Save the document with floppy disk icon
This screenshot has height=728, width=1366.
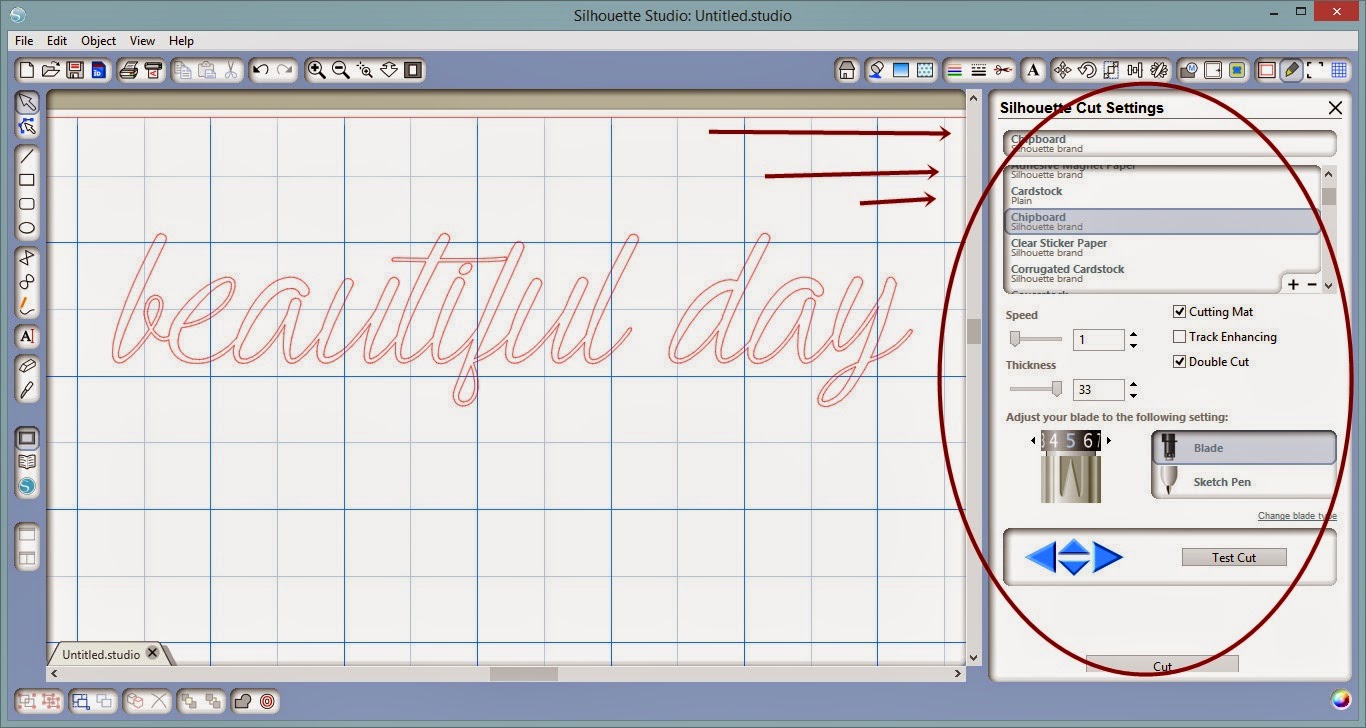pos(75,70)
